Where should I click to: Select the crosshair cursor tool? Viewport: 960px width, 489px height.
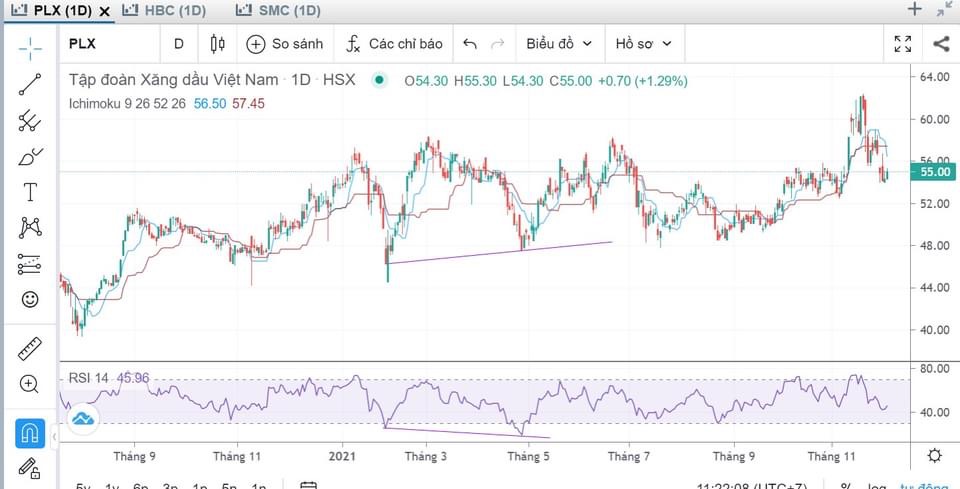pyautogui.click(x=29, y=49)
